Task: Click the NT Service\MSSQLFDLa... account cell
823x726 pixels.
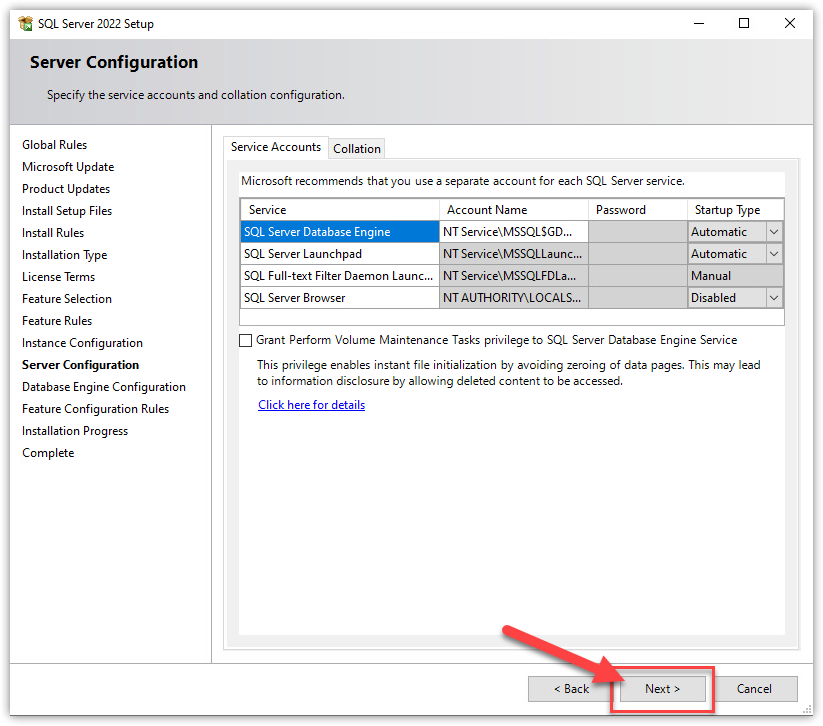Action: [x=514, y=276]
